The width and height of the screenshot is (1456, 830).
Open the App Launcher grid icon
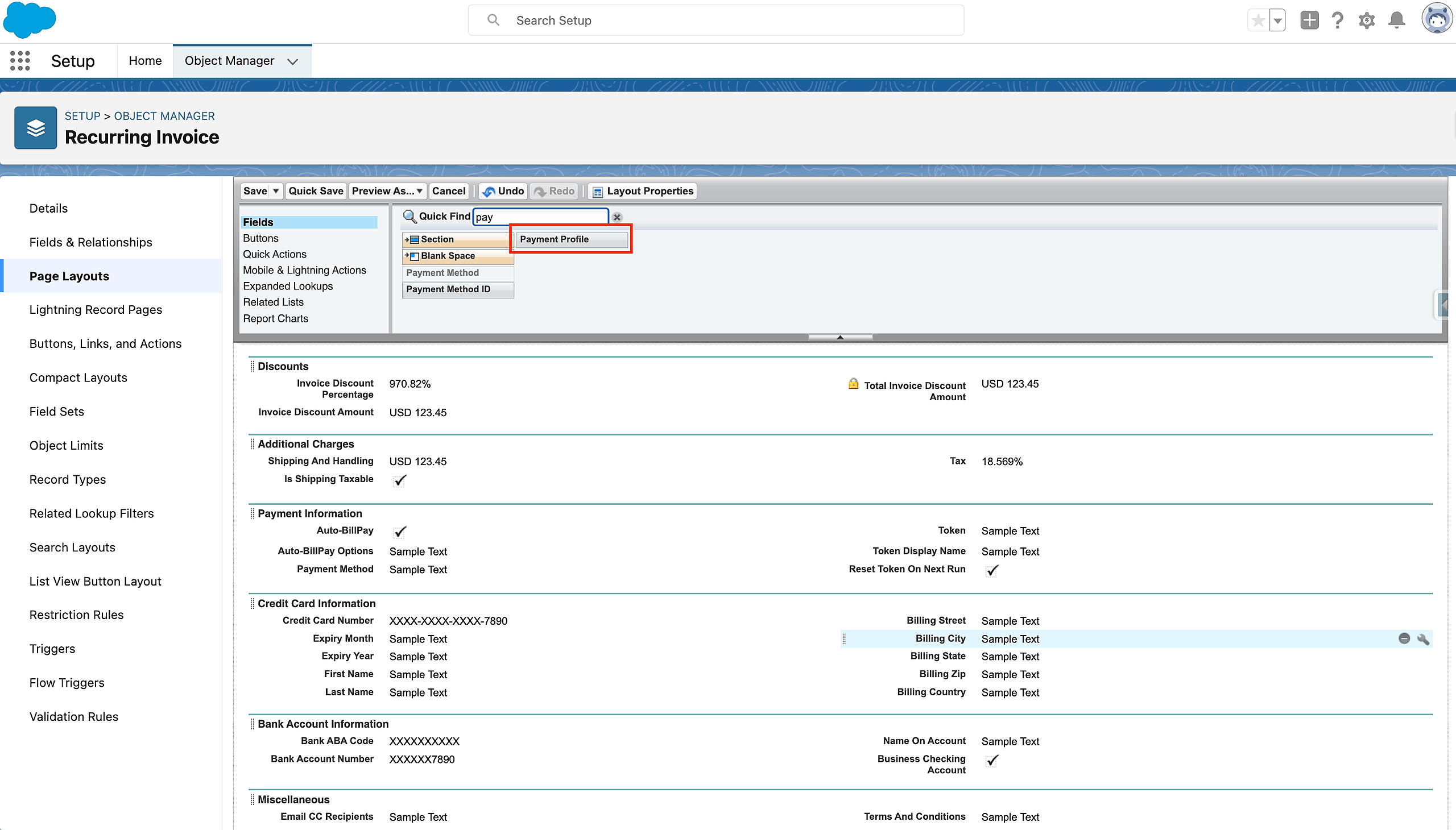[x=20, y=61]
